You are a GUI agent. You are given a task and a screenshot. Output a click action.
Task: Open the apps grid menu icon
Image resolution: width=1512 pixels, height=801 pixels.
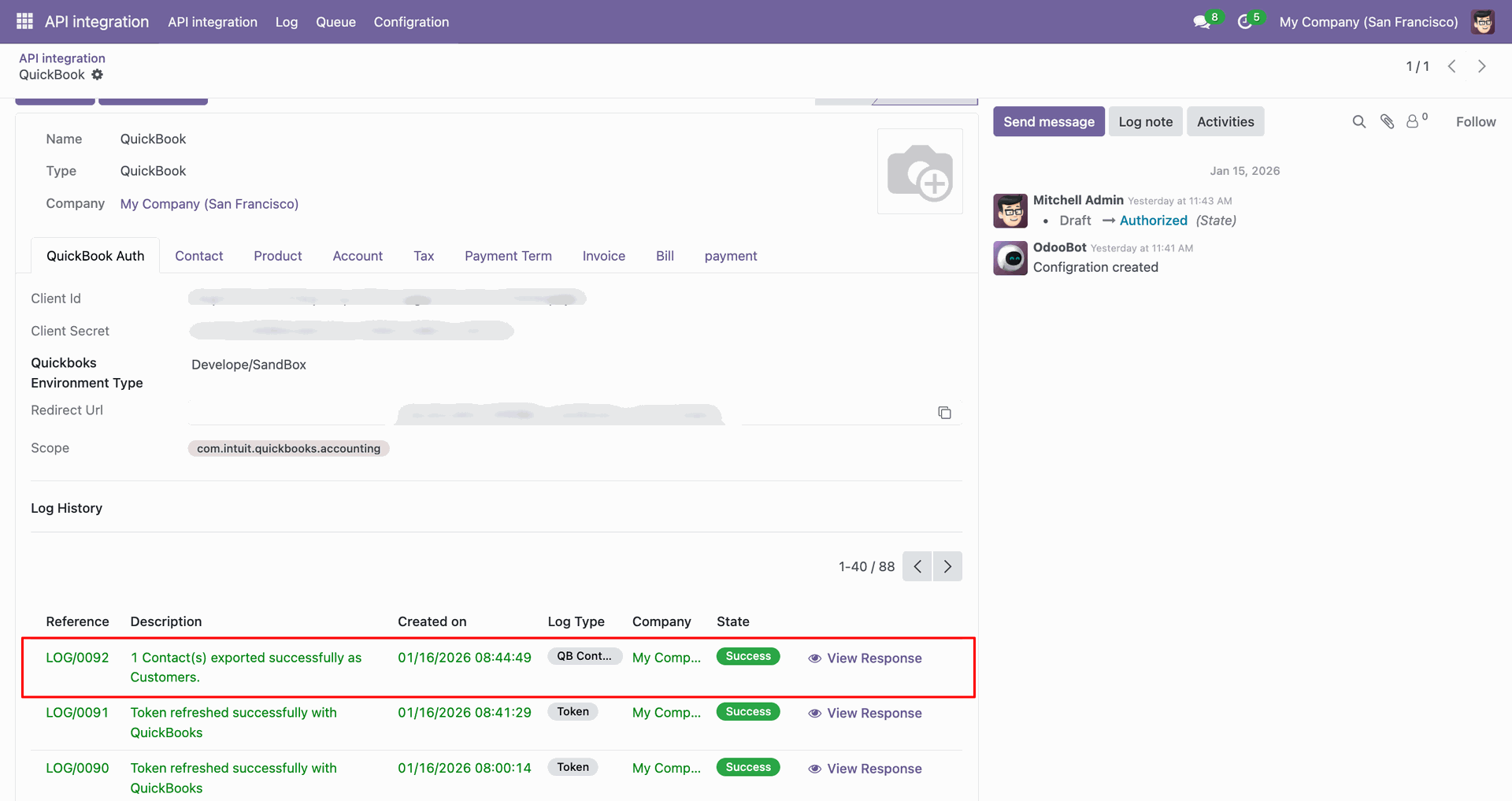pyautogui.click(x=24, y=21)
